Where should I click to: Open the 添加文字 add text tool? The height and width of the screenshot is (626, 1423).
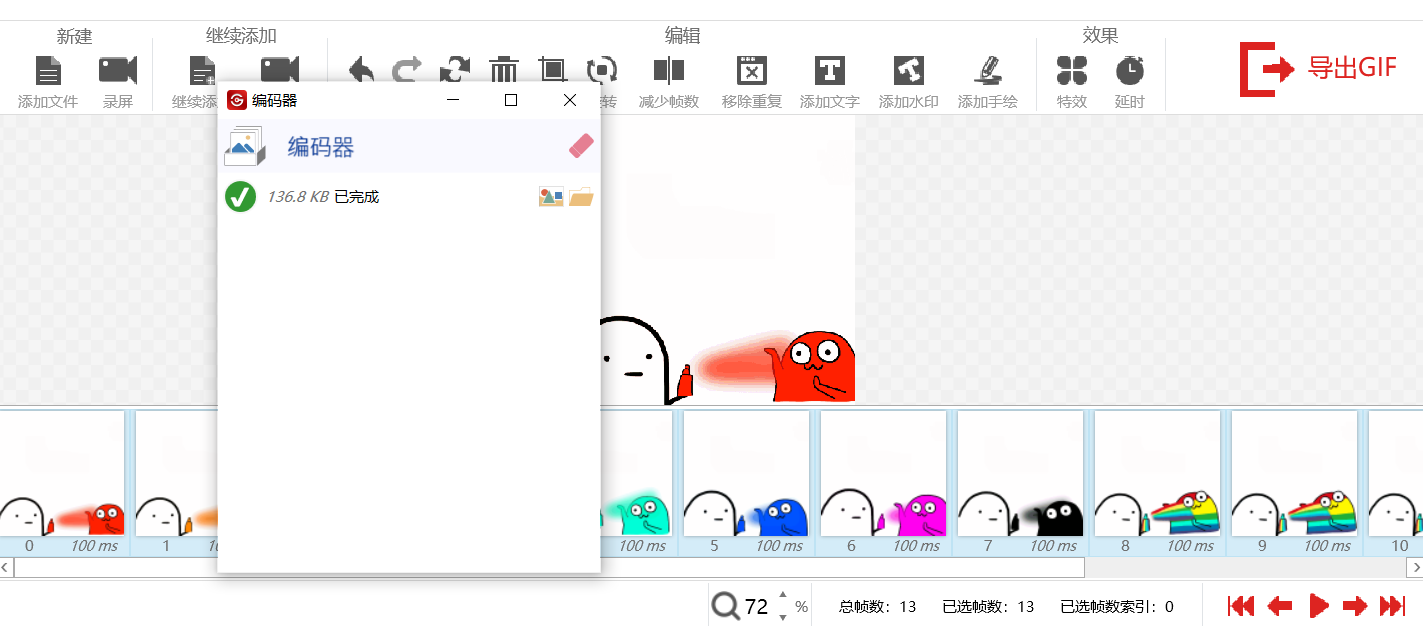829,71
